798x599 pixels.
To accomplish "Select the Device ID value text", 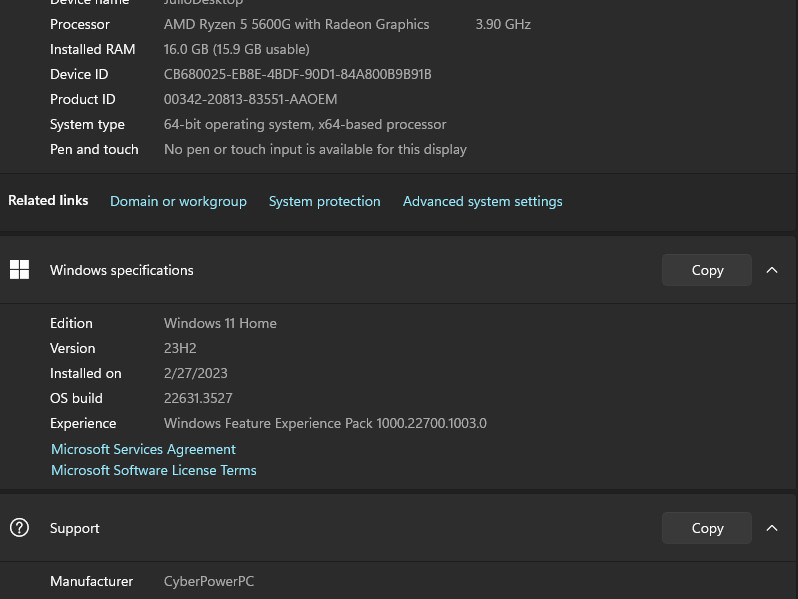I will click(297, 74).
